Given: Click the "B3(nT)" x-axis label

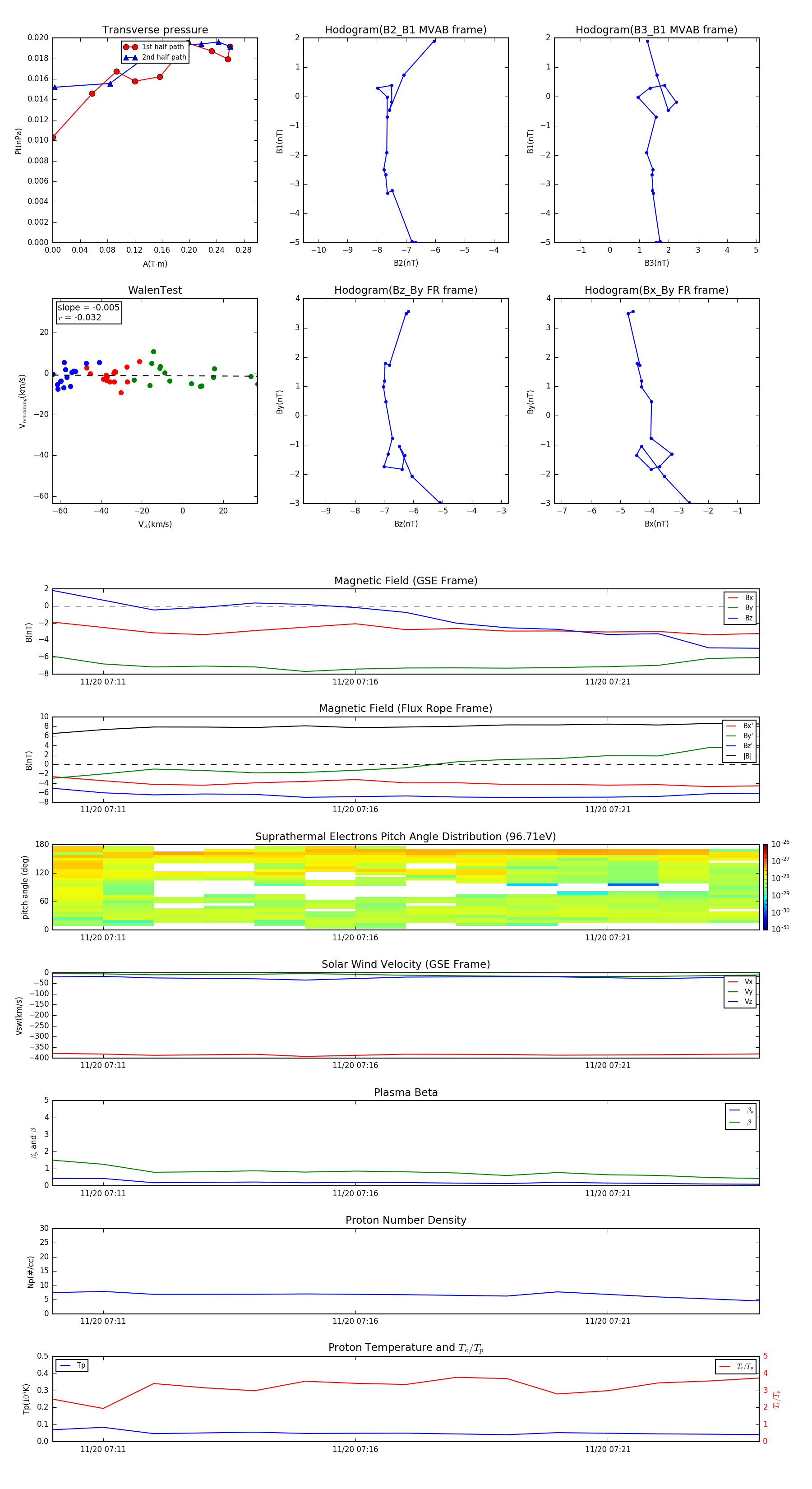Looking at the screenshot, I should (656, 264).
